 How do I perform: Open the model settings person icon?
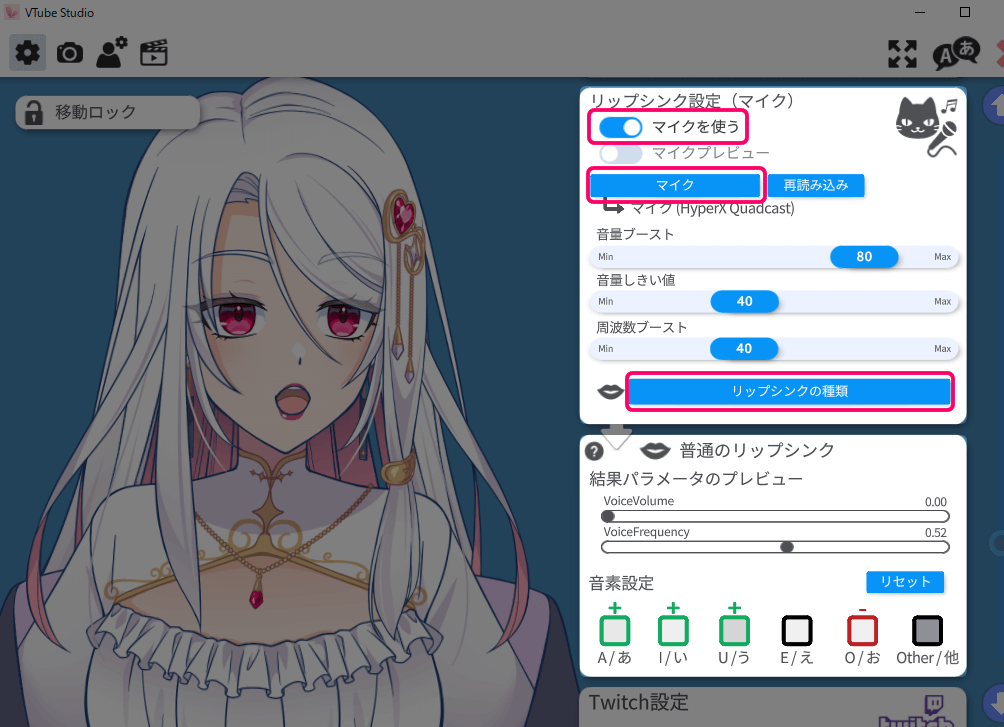111,53
